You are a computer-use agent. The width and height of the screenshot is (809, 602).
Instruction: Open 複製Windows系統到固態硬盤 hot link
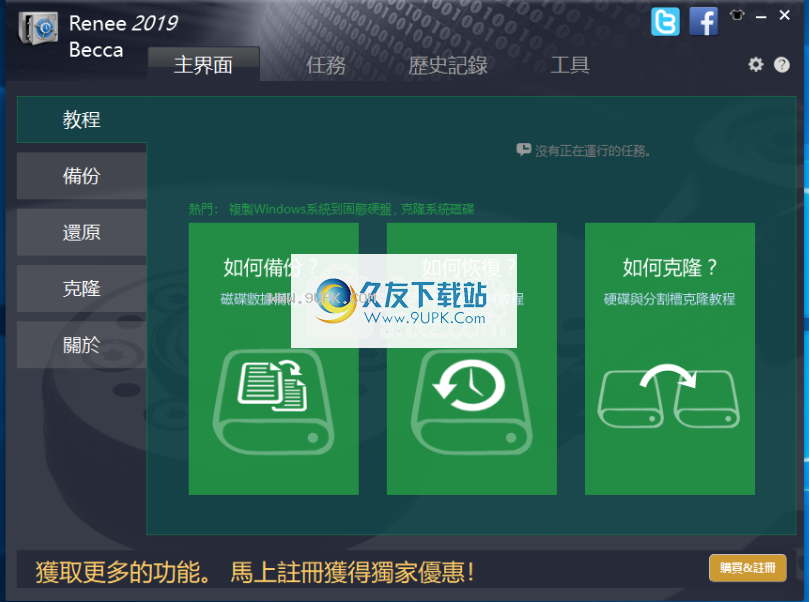pos(310,209)
